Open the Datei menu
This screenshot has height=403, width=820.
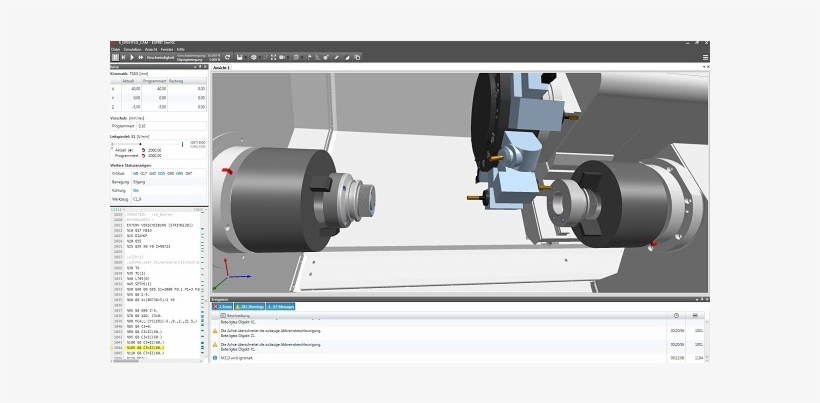(x=115, y=49)
